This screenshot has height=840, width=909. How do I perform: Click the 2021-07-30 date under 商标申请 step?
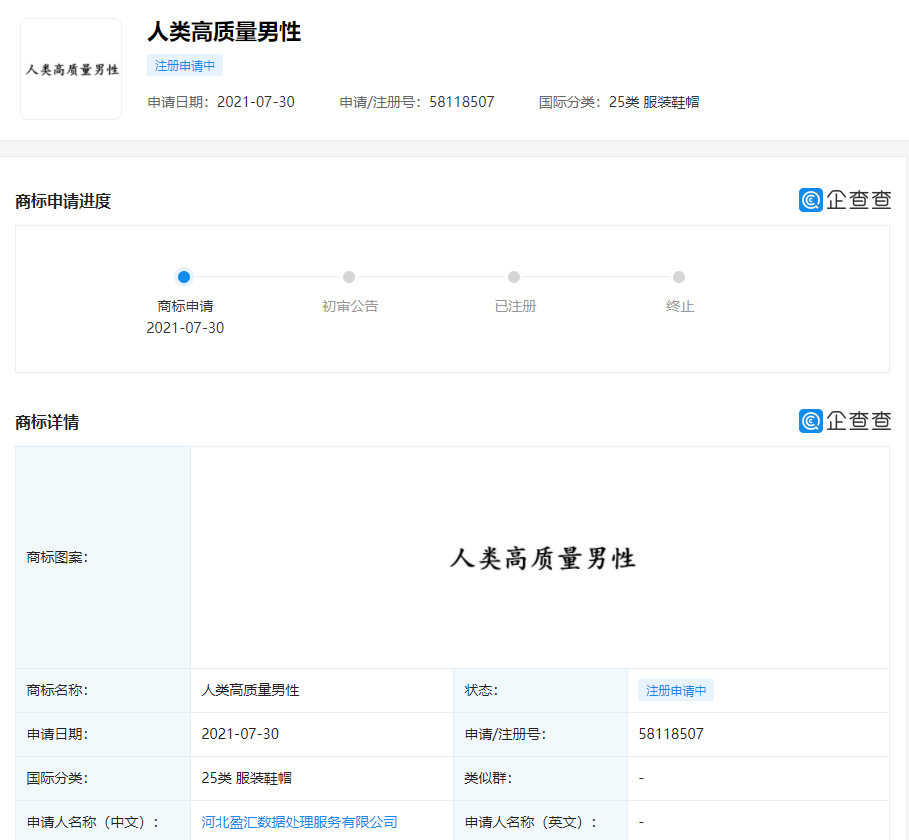tap(185, 328)
